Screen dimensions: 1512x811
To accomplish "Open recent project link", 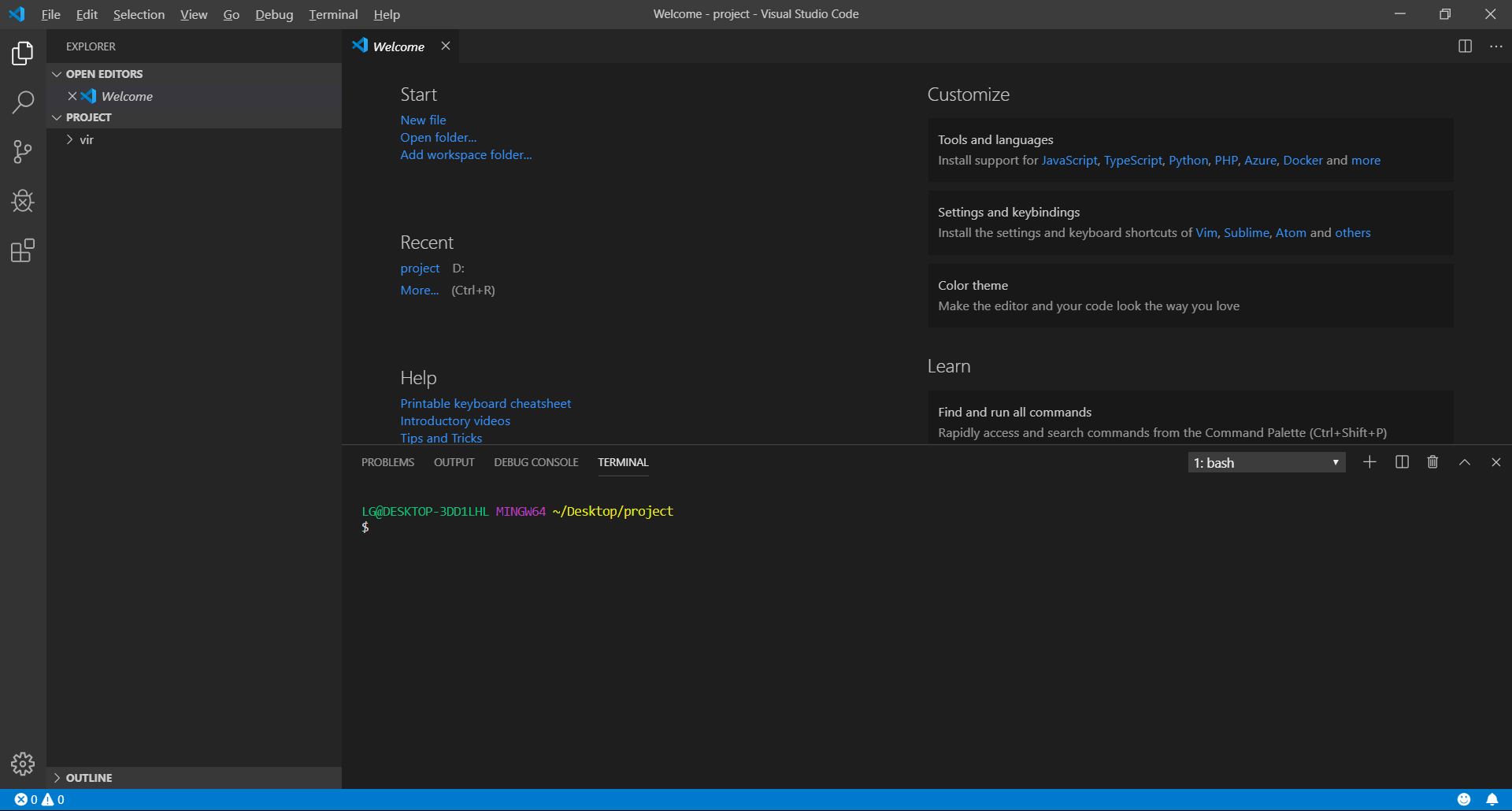I will click(420, 268).
